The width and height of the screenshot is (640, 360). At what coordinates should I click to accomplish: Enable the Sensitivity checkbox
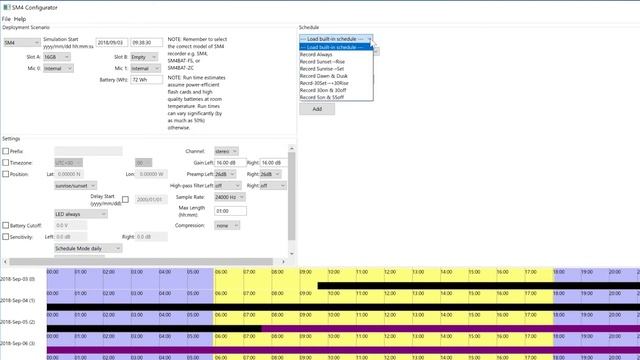click(6, 237)
